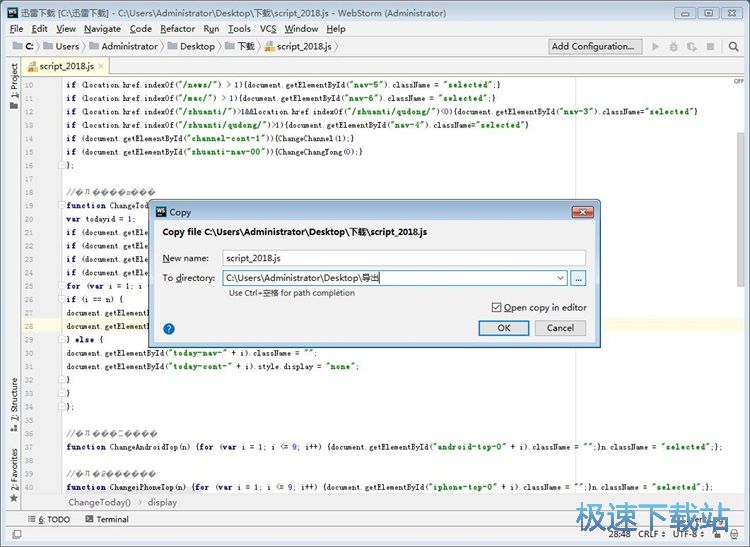Open the Tools menu

coord(239,29)
